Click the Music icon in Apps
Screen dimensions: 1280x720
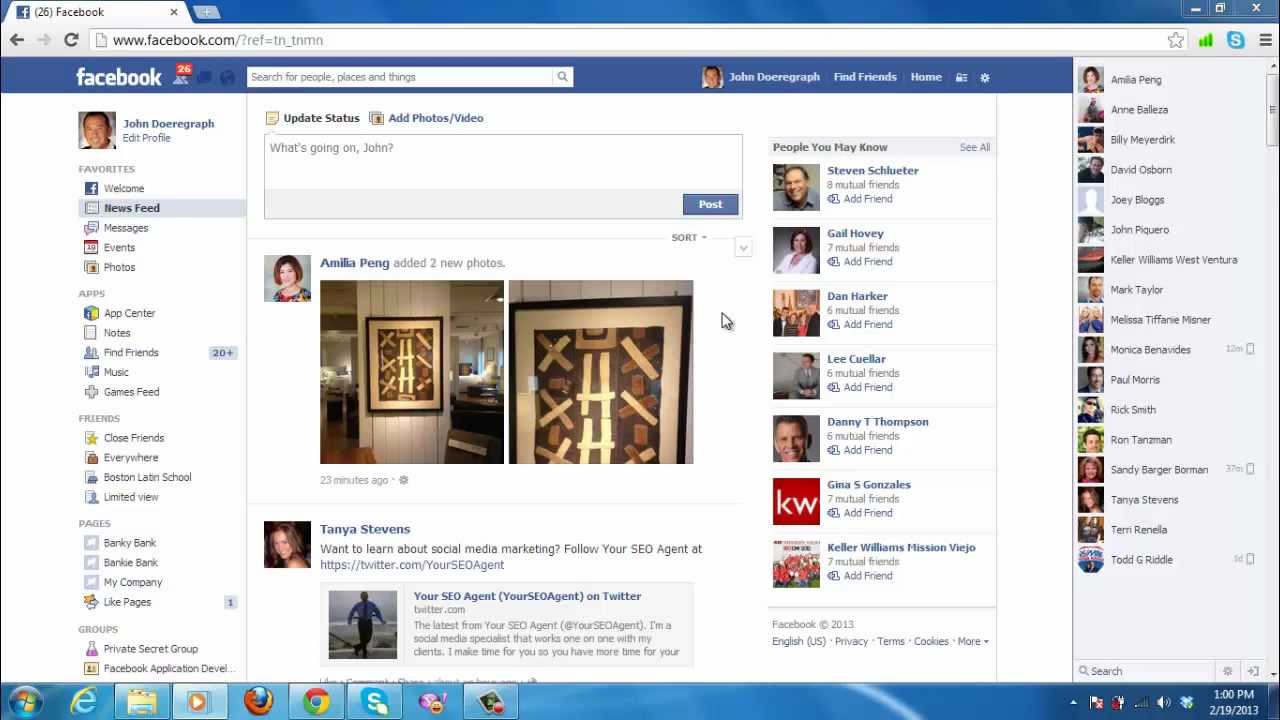[x=91, y=372]
